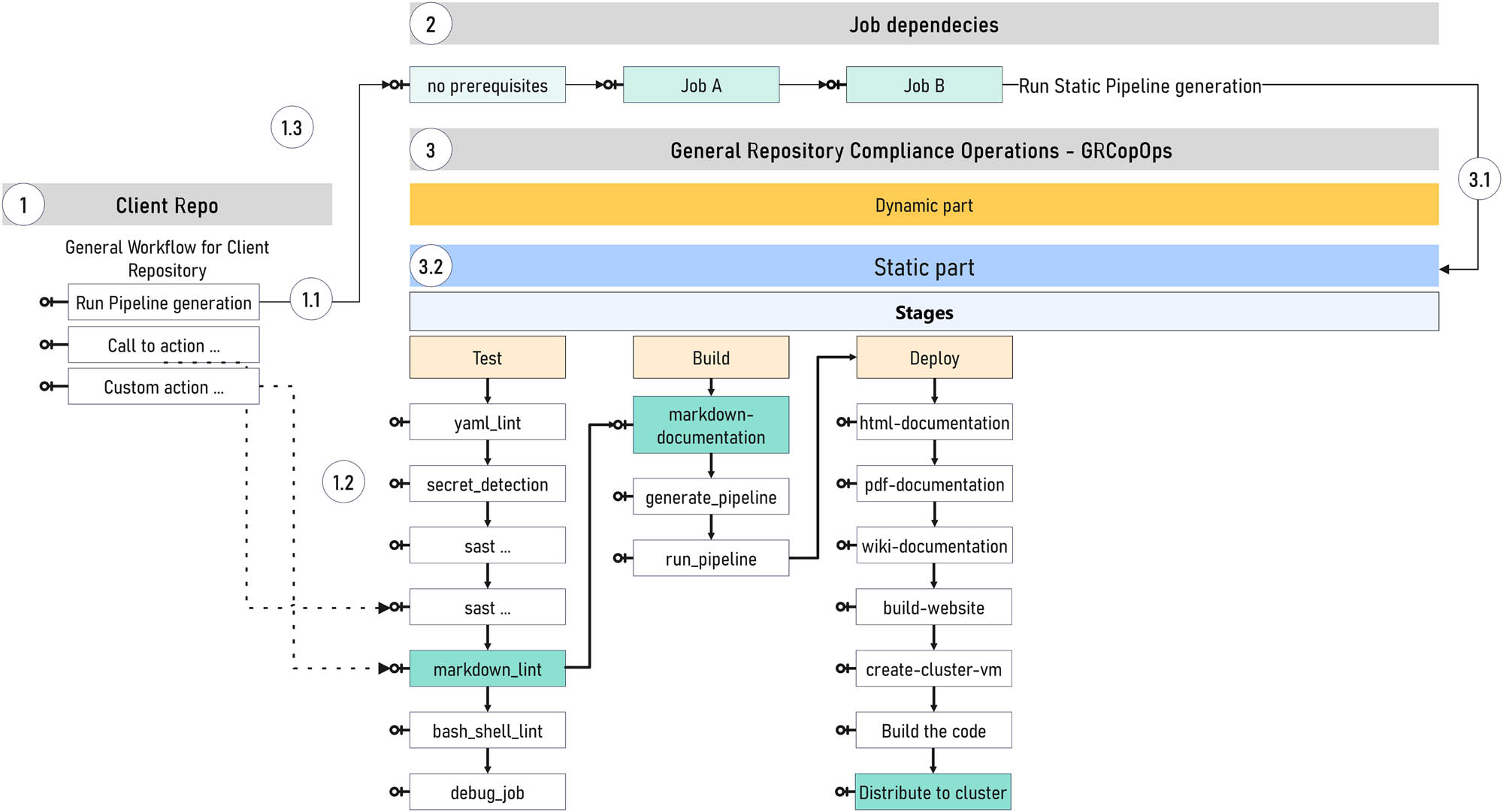Click the Run Pipeline generation button
1503x812 pixels.
163,302
